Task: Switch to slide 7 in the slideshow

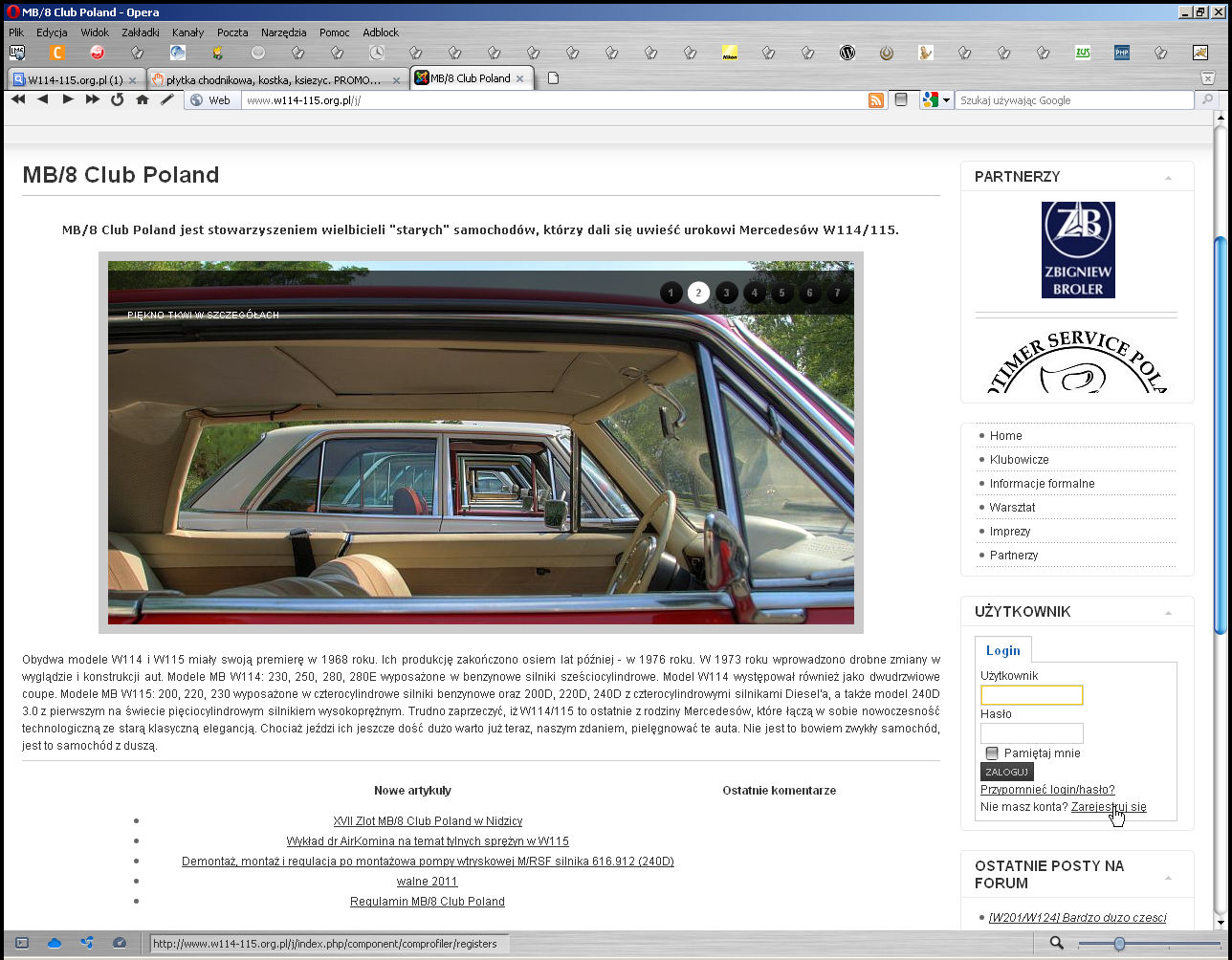Action: click(x=837, y=293)
